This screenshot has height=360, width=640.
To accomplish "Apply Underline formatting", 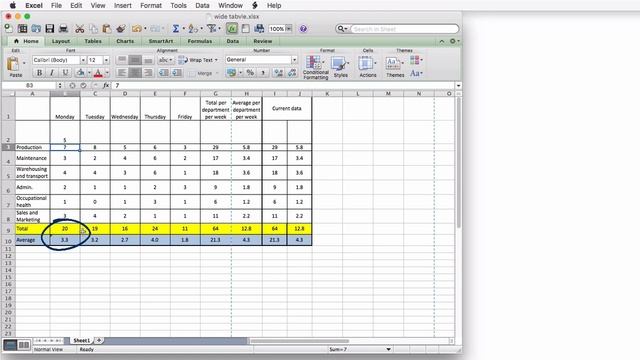I will click(65, 73).
